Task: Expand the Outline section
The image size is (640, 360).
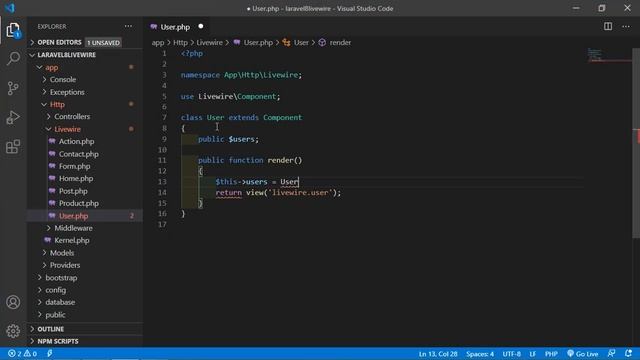Action: pyautogui.click(x=85, y=329)
